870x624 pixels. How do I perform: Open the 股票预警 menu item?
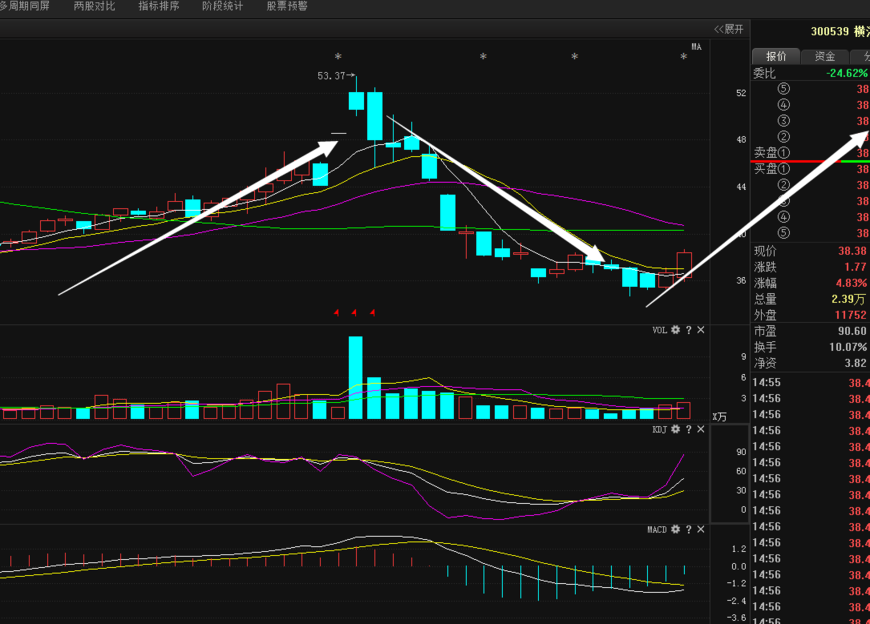pyautogui.click(x=287, y=6)
